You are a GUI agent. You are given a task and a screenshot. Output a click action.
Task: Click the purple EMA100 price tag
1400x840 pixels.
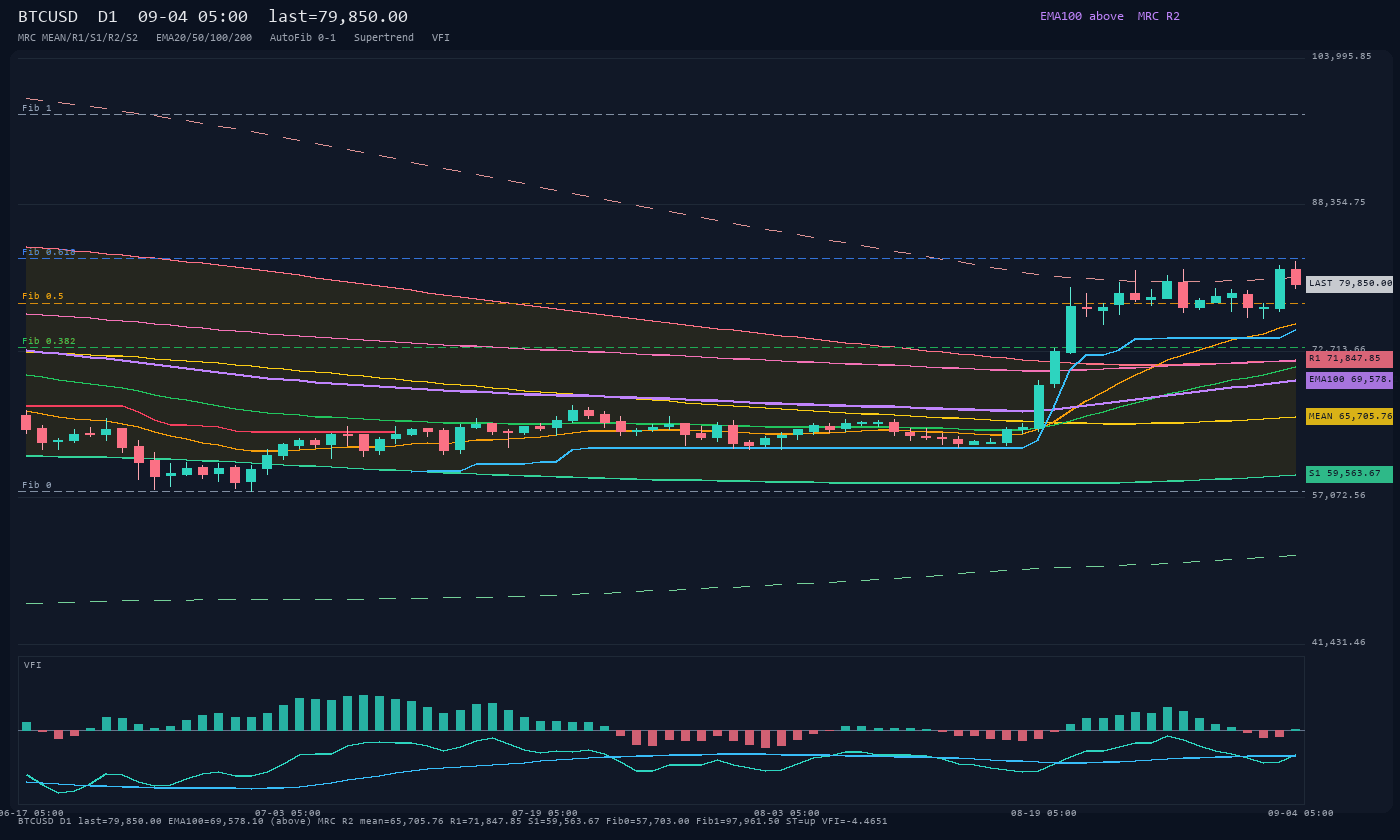click(1349, 380)
